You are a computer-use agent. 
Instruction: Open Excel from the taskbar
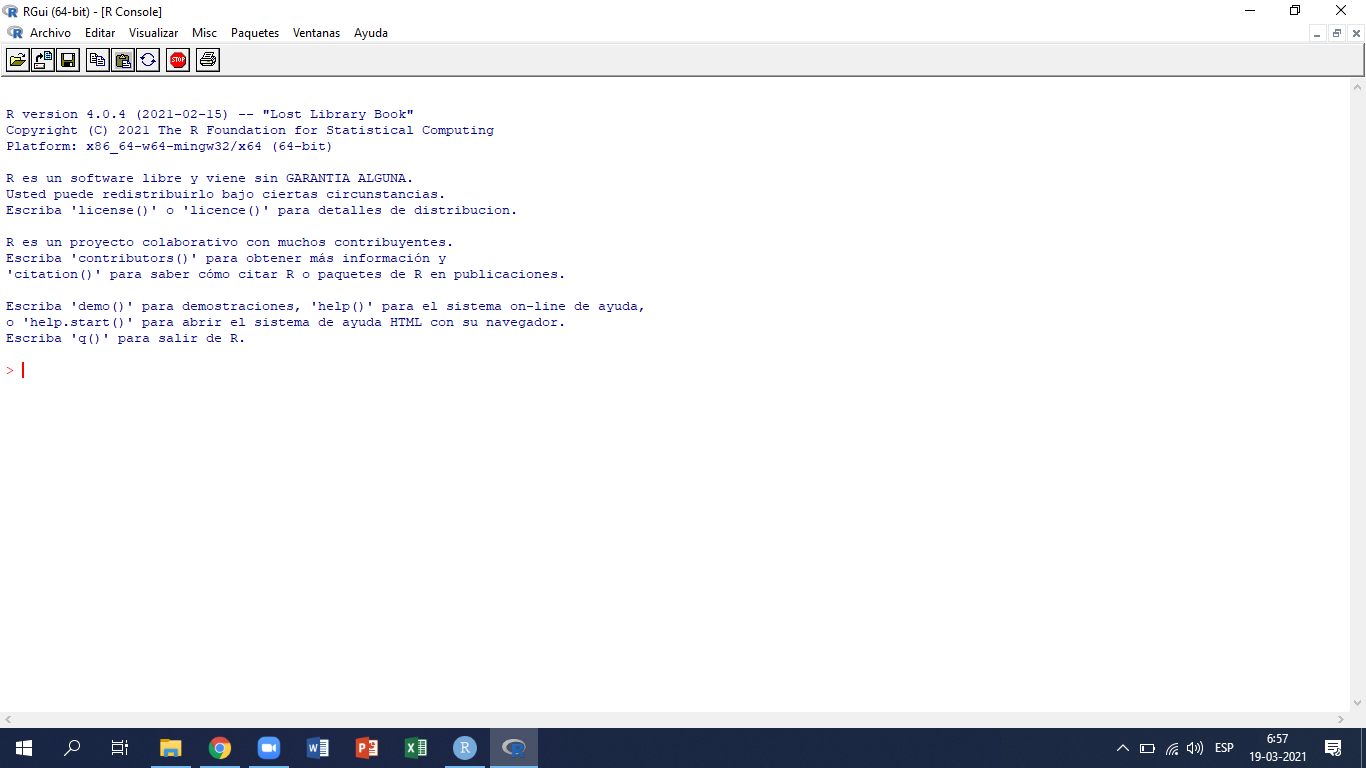click(416, 748)
